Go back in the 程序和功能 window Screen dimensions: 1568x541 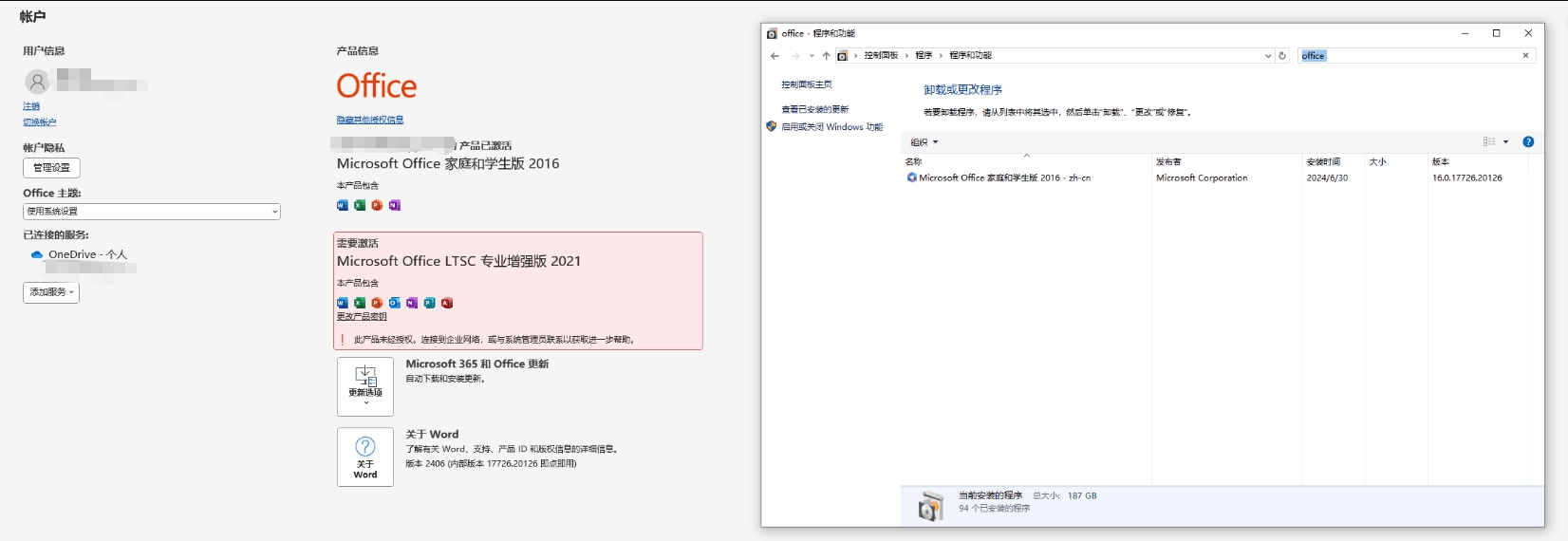[775, 56]
